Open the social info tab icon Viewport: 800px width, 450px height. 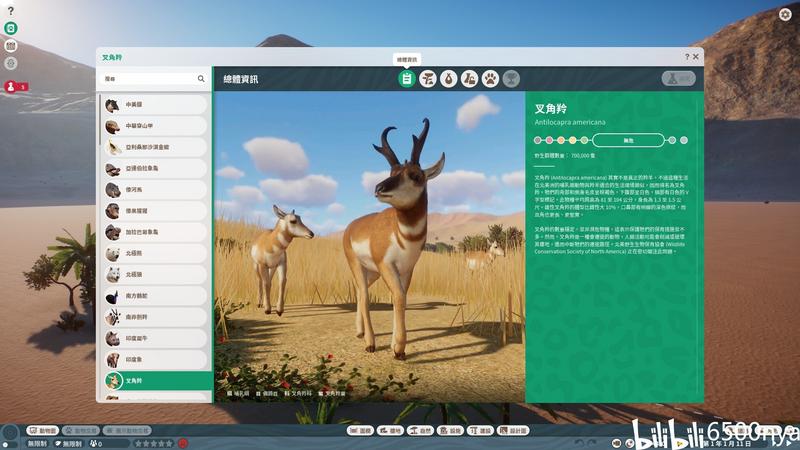click(469, 79)
